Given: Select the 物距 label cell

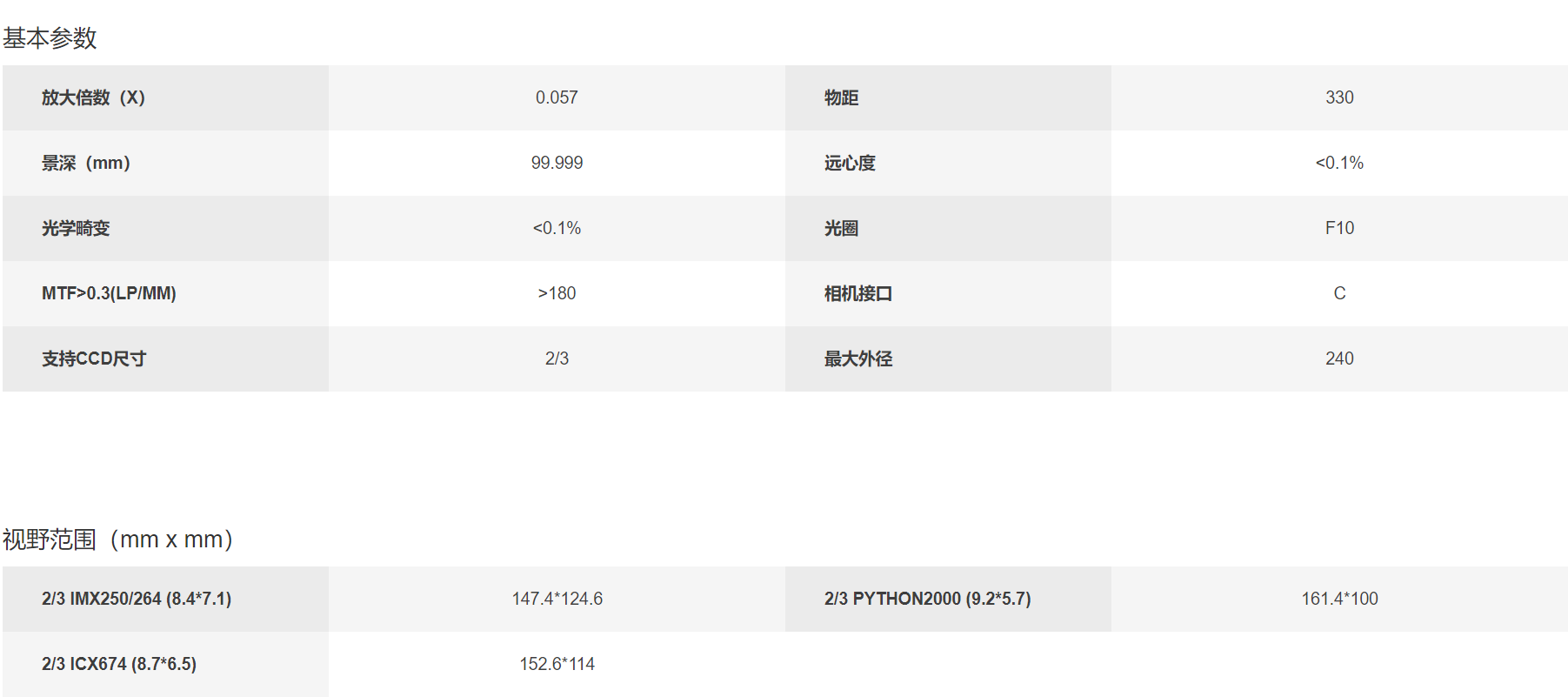Looking at the screenshot, I should pos(948,97).
